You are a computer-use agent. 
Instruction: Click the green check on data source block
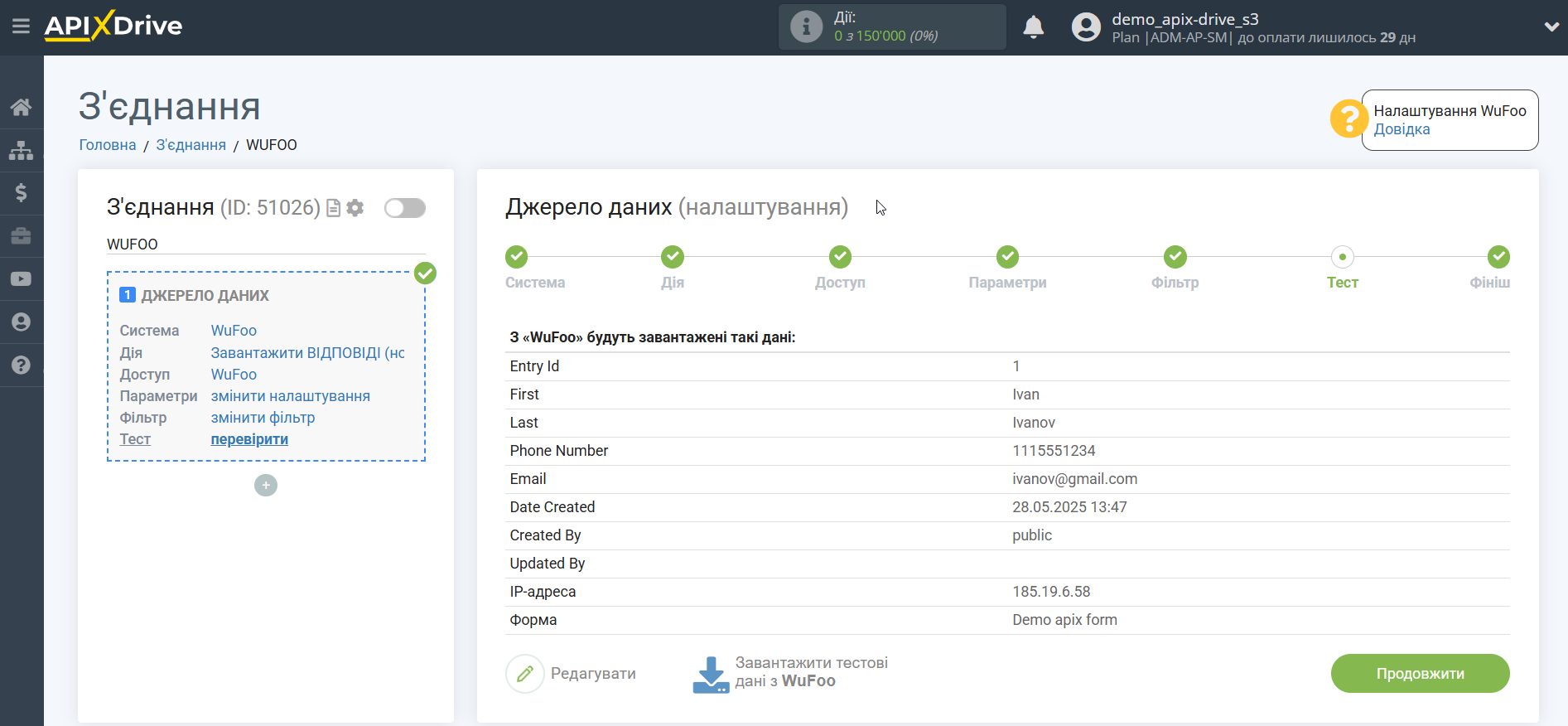[x=425, y=273]
